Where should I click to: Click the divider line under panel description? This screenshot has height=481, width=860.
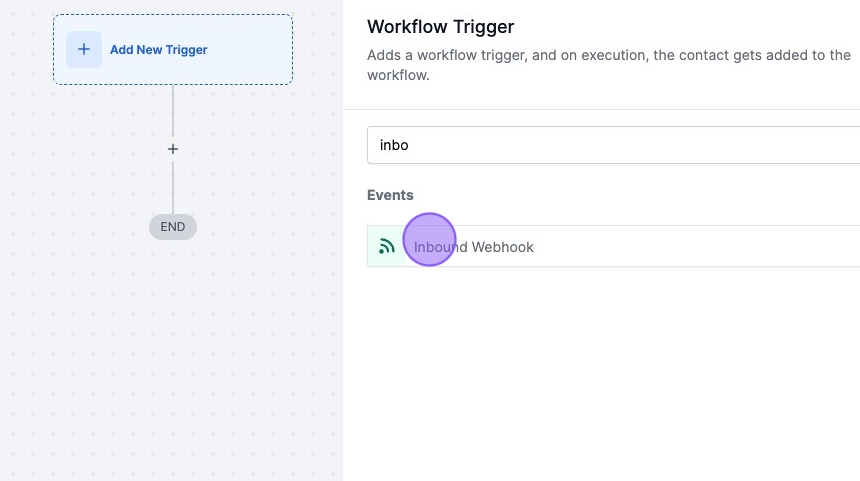(600, 109)
